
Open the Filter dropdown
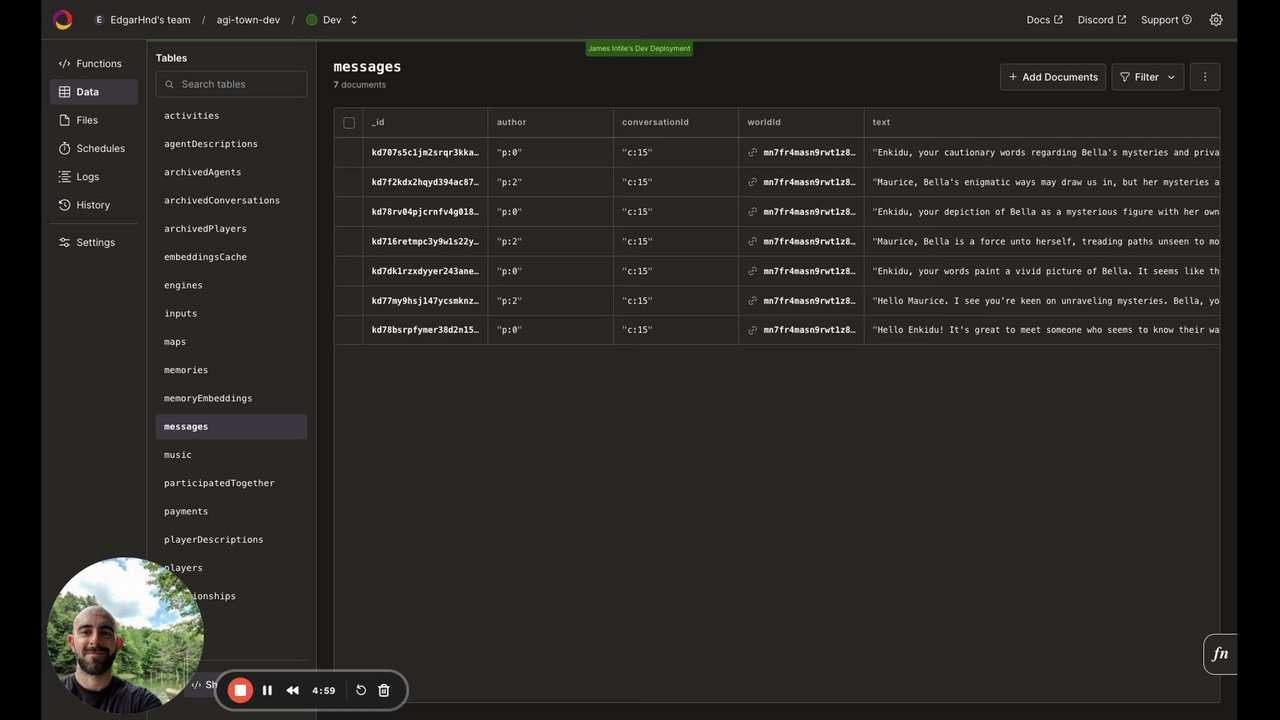click(1147, 77)
